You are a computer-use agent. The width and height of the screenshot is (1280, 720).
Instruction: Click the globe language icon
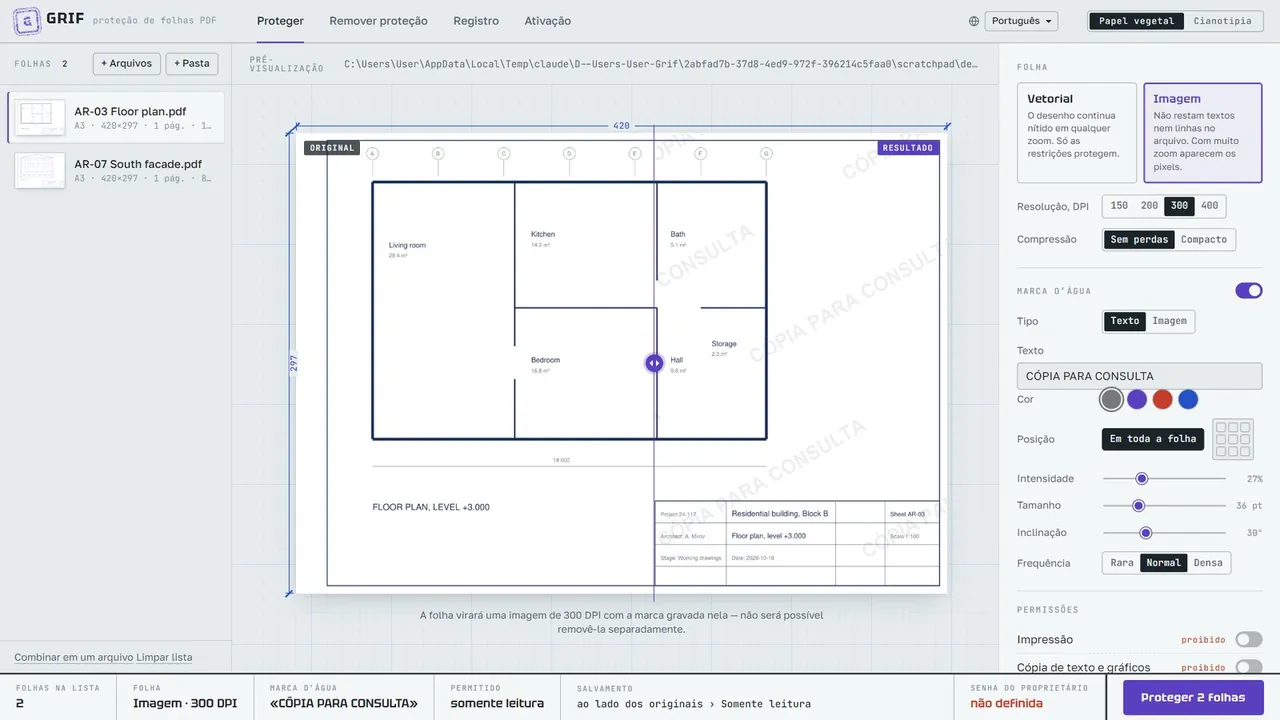[x=974, y=21]
